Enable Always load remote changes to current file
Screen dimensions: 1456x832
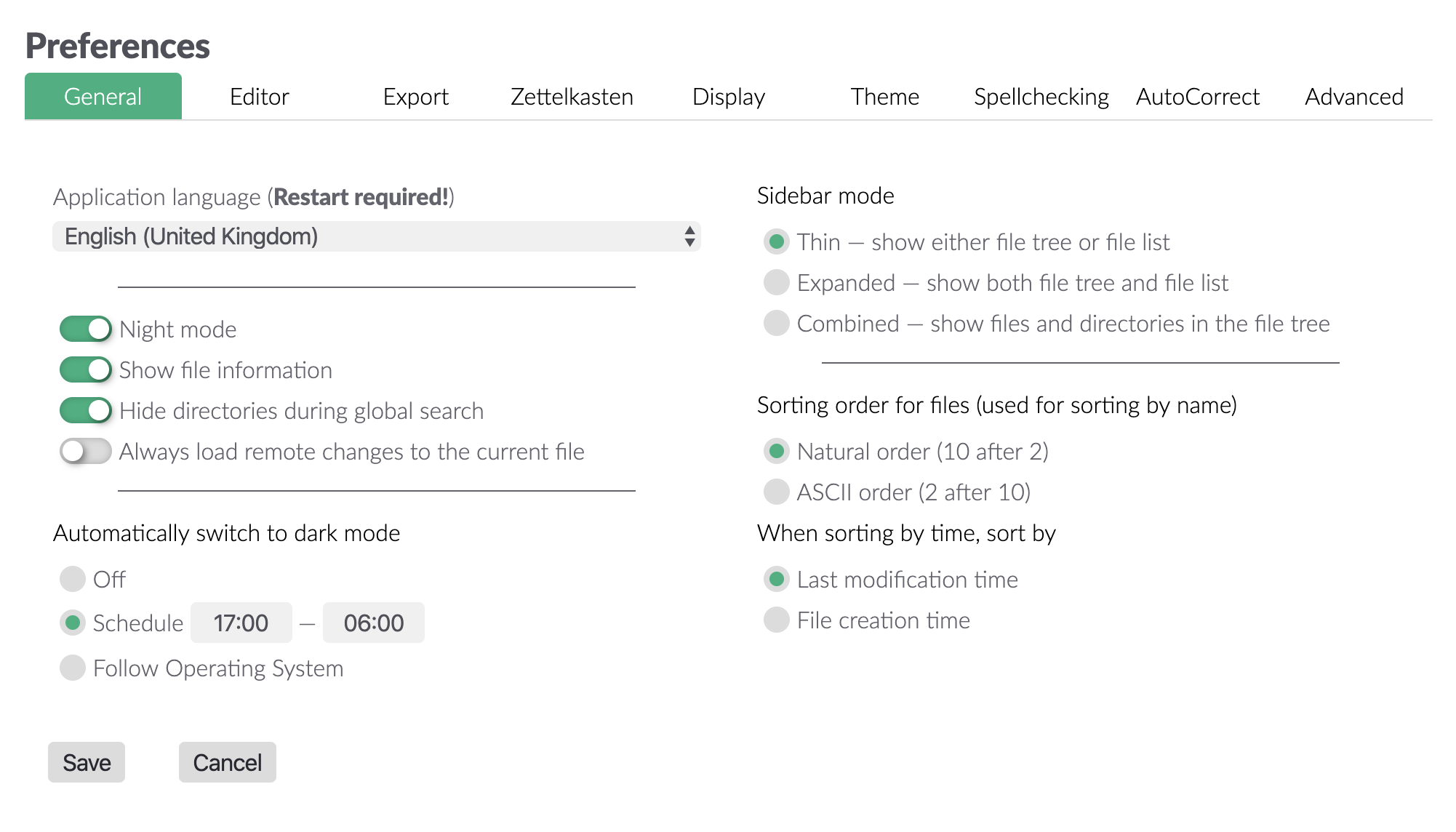(85, 451)
